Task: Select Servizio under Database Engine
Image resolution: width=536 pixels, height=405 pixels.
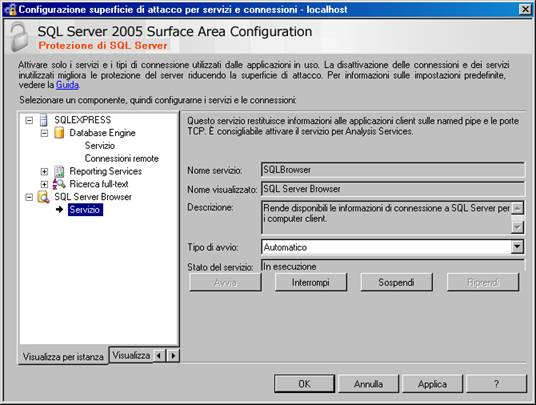Action: [99, 146]
